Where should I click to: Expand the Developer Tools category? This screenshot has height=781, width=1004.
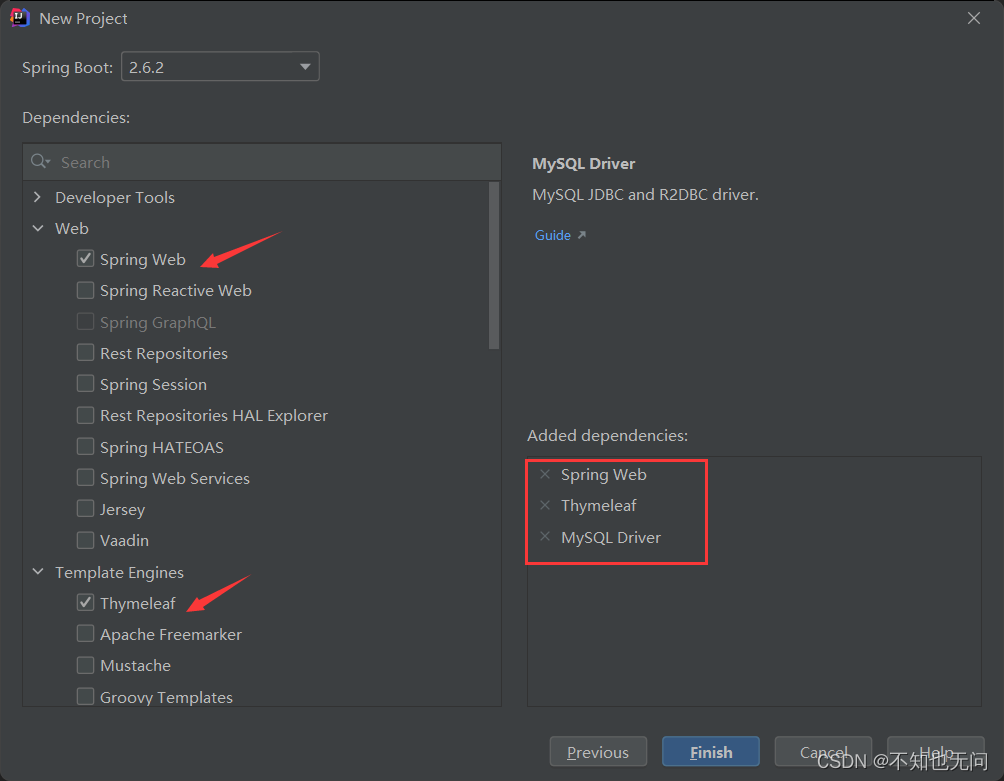(x=37, y=197)
